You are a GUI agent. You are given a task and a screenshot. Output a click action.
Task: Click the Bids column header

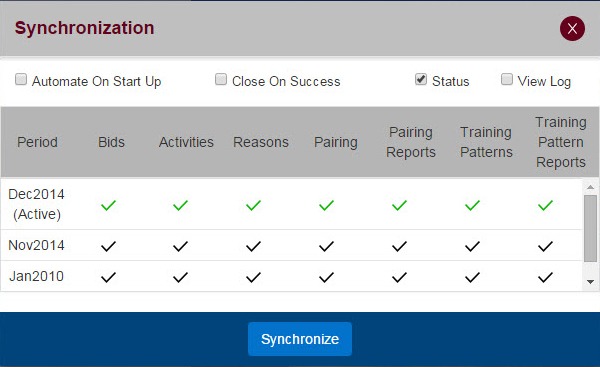point(111,142)
